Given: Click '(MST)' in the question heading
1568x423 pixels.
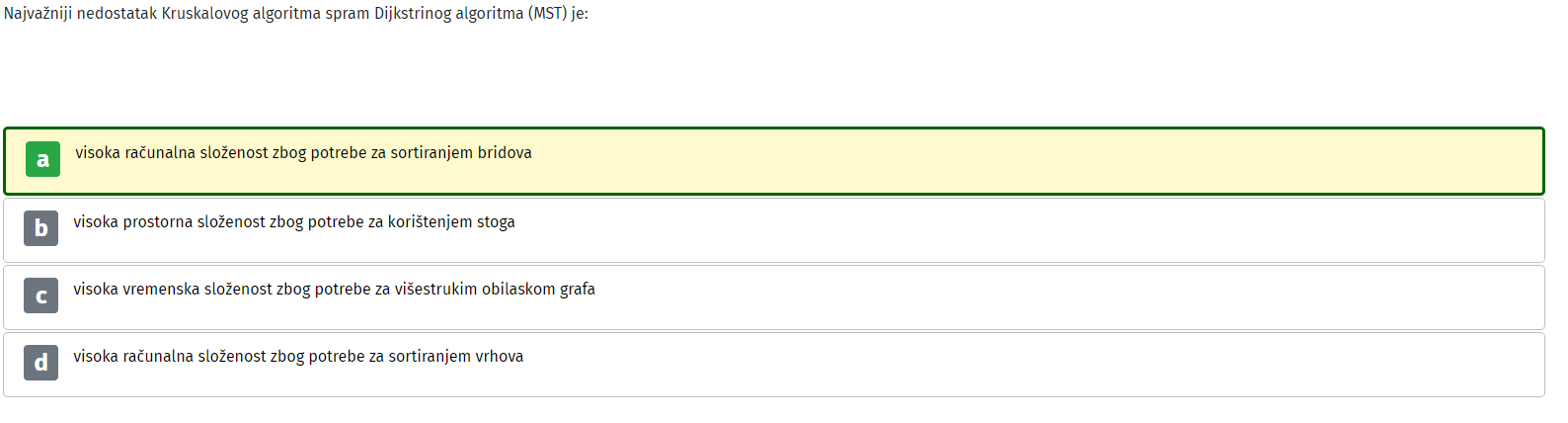Looking at the screenshot, I should point(547,14).
